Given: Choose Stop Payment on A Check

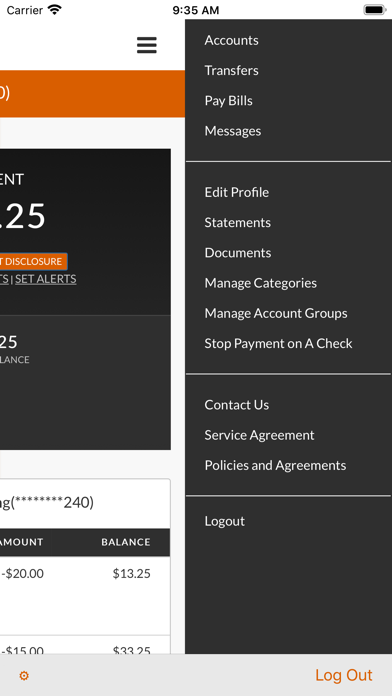Looking at the screenshot, I should [x=278, y=343].
